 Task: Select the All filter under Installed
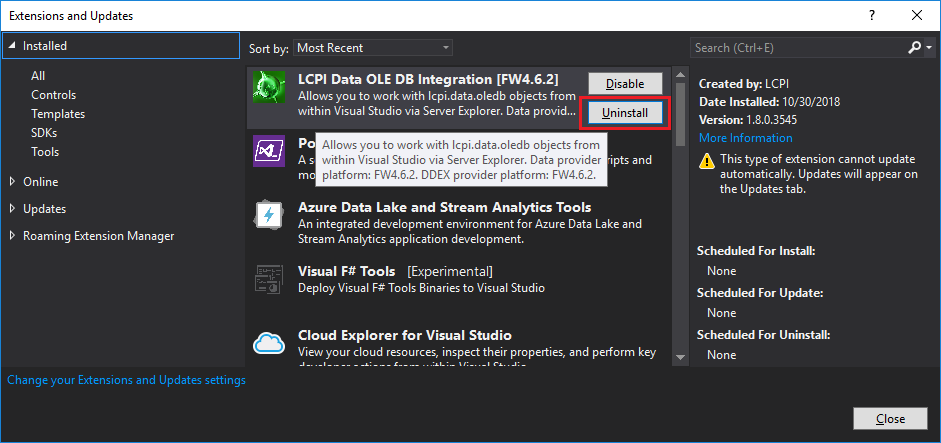click(x=38, y=76)
